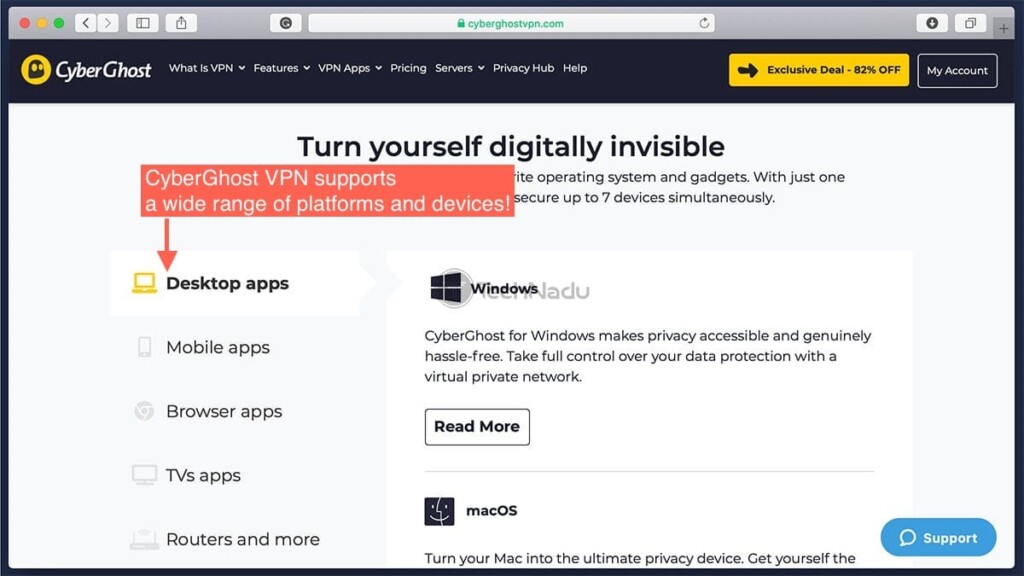Click the CyberGhost for Windows description paragraph
1024x576 pixels.
(x=648, y=356)
